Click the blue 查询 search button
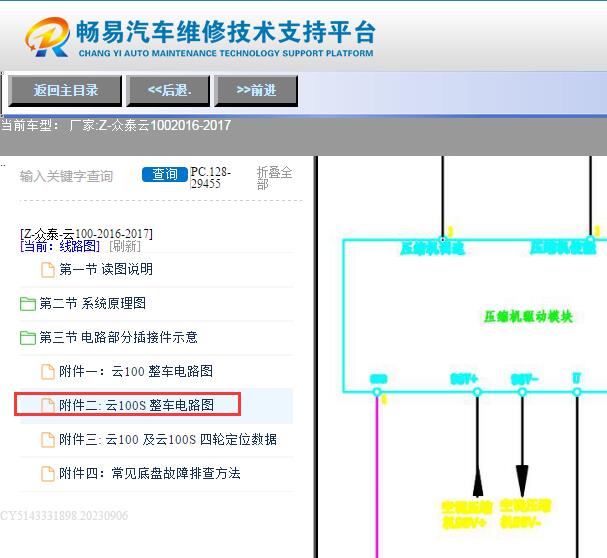Image resolution: width=607 pixels, height=558 pixels. [165, 174]
